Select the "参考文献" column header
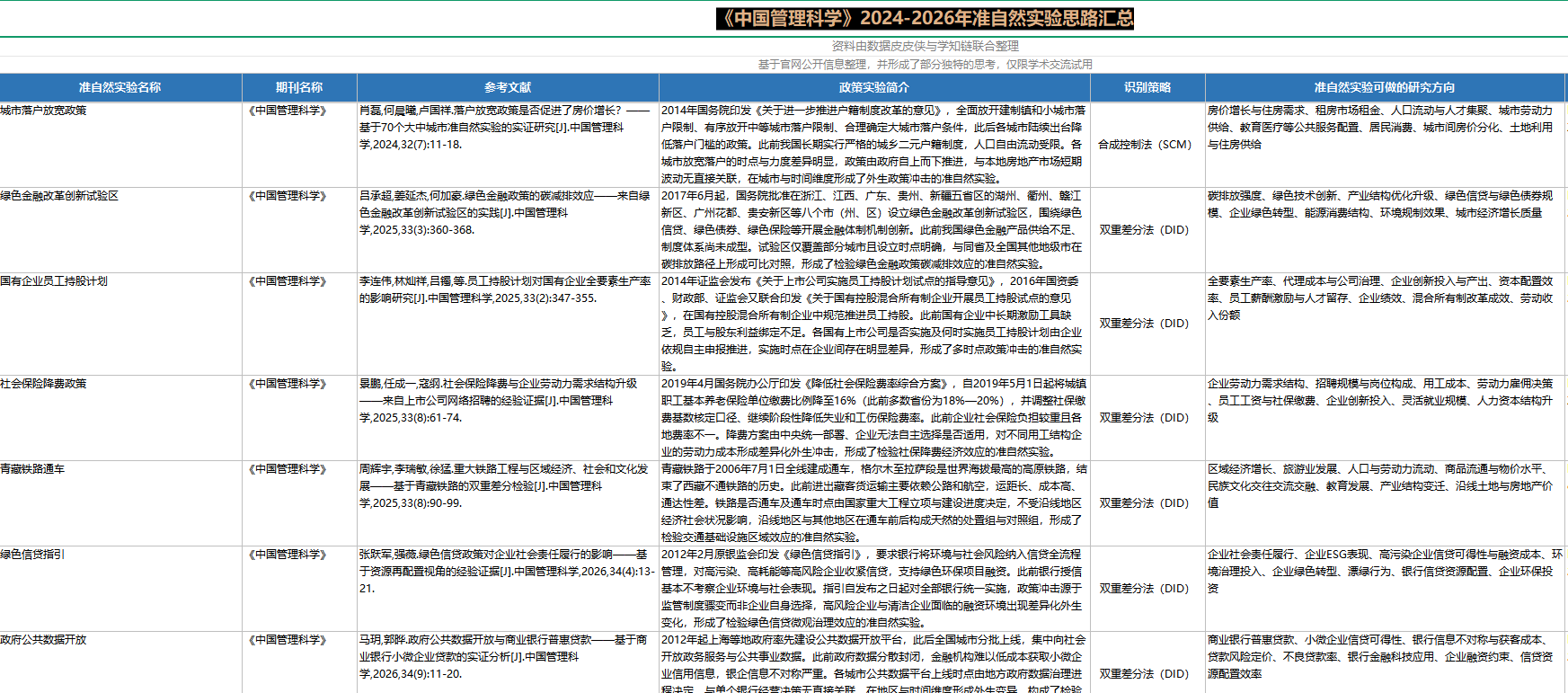Viewport: 1568px width, 693px height. click(508, 87)
